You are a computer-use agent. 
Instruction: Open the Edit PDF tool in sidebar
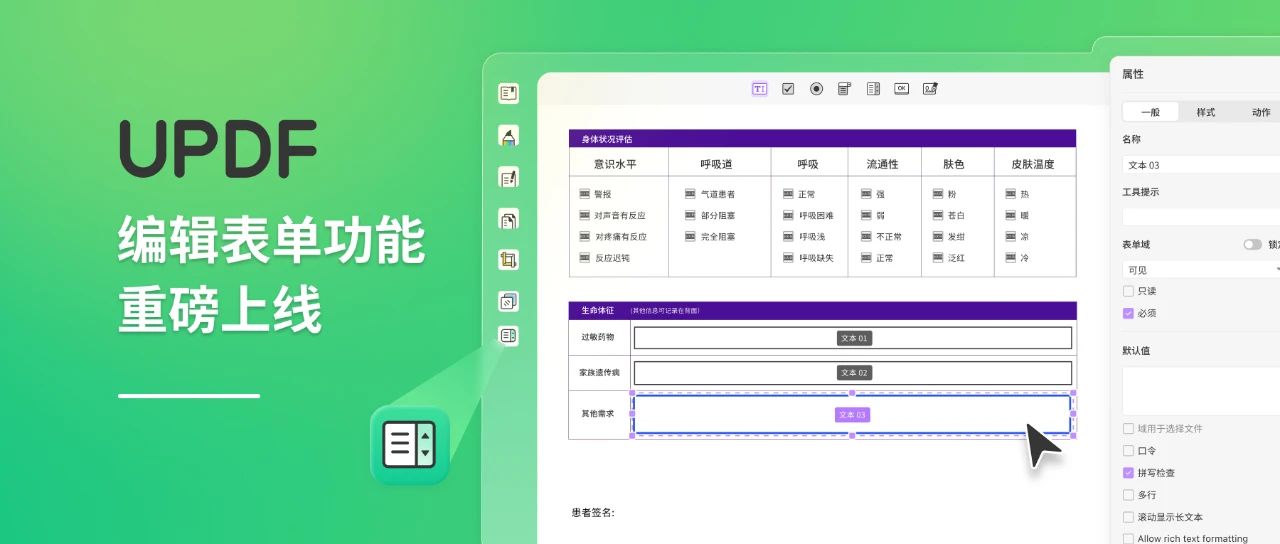(508, 178)
